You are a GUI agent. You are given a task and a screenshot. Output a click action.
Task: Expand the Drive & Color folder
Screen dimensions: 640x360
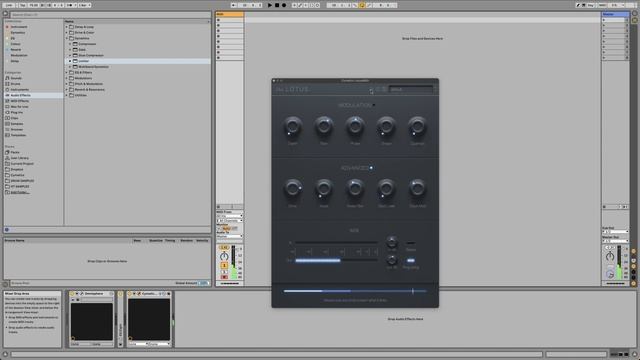click(67, 32)
